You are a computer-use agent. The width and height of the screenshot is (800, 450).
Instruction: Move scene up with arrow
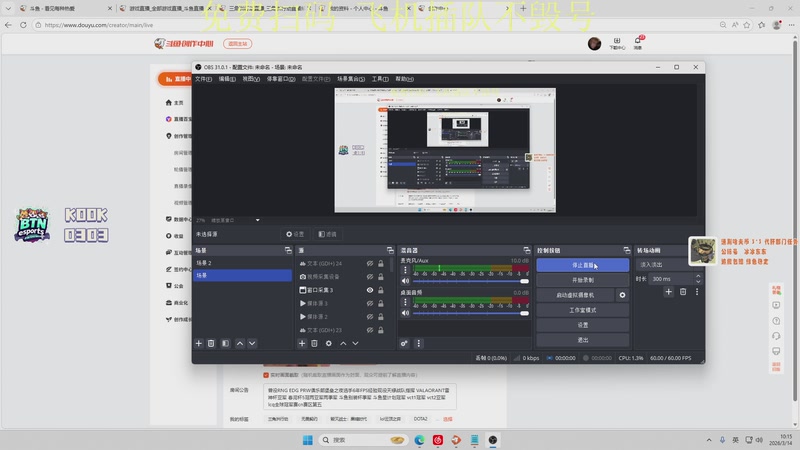[x=240, y=343]
